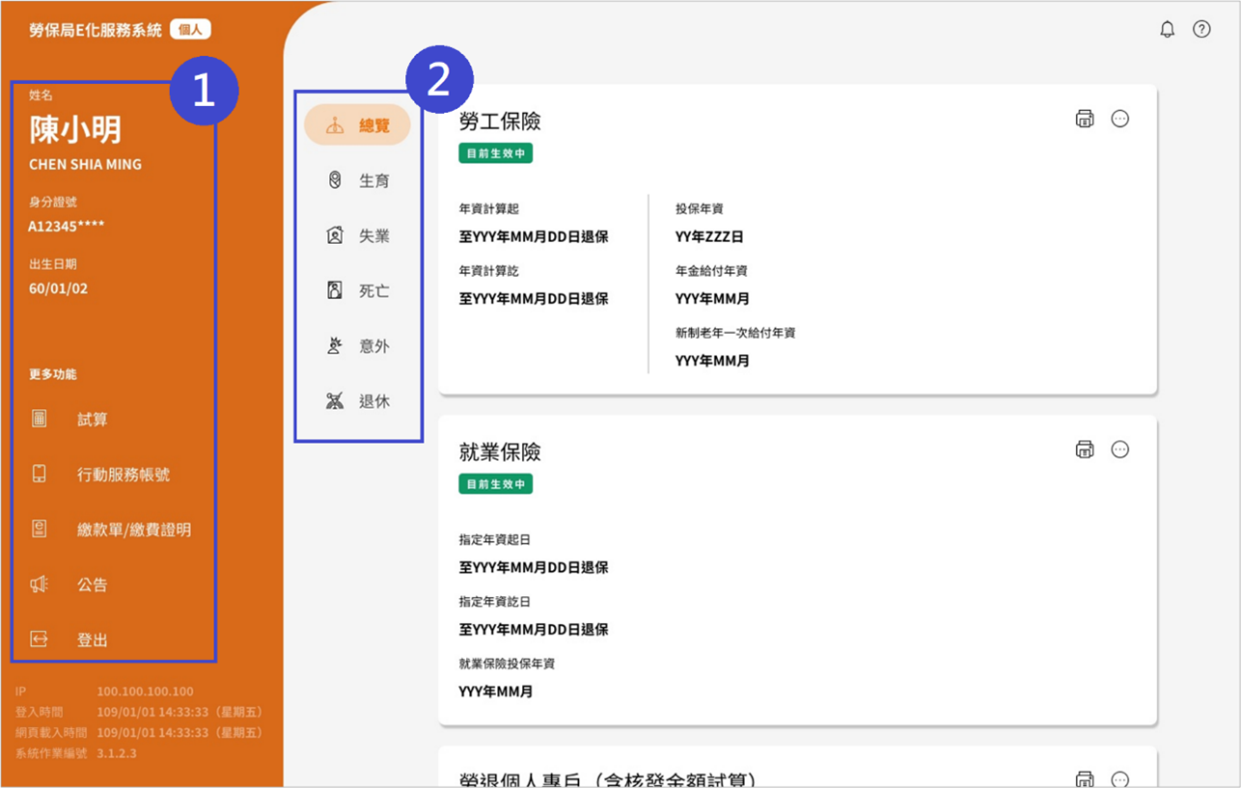The image size is (1241, 788).
Task: Switch to the 生育 tab
Action: tap(358, 181)
